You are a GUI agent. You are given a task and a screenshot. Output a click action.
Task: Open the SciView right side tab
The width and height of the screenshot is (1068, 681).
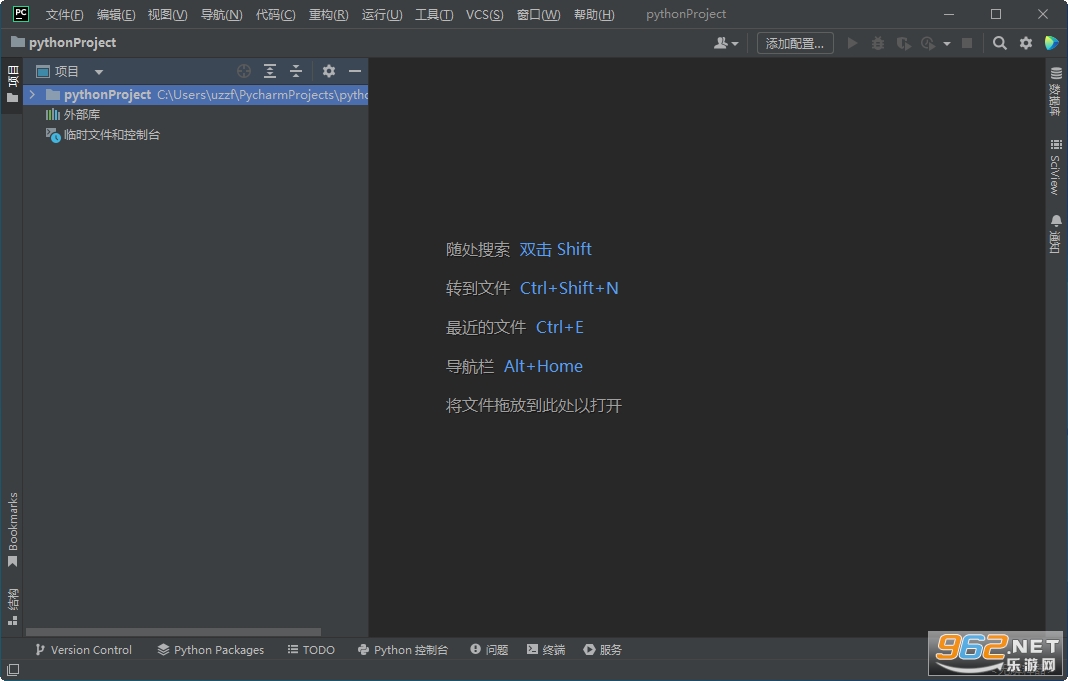point(1055,168)
